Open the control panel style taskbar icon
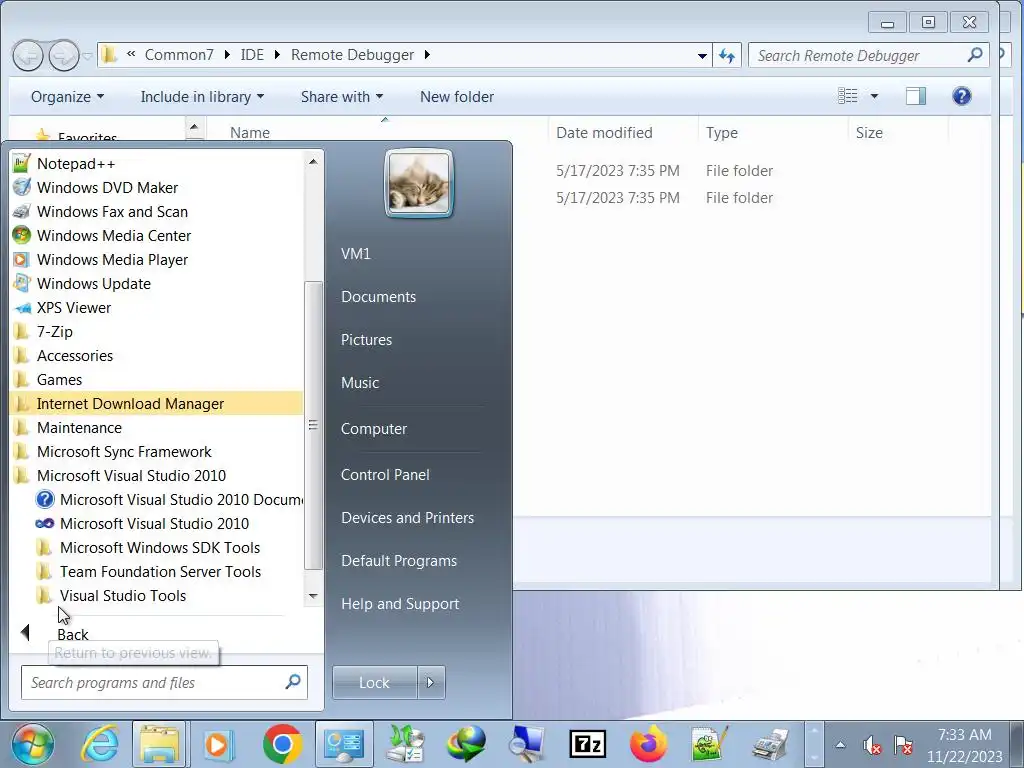Viewport: 1024px width, 768px height. point(344,744)
